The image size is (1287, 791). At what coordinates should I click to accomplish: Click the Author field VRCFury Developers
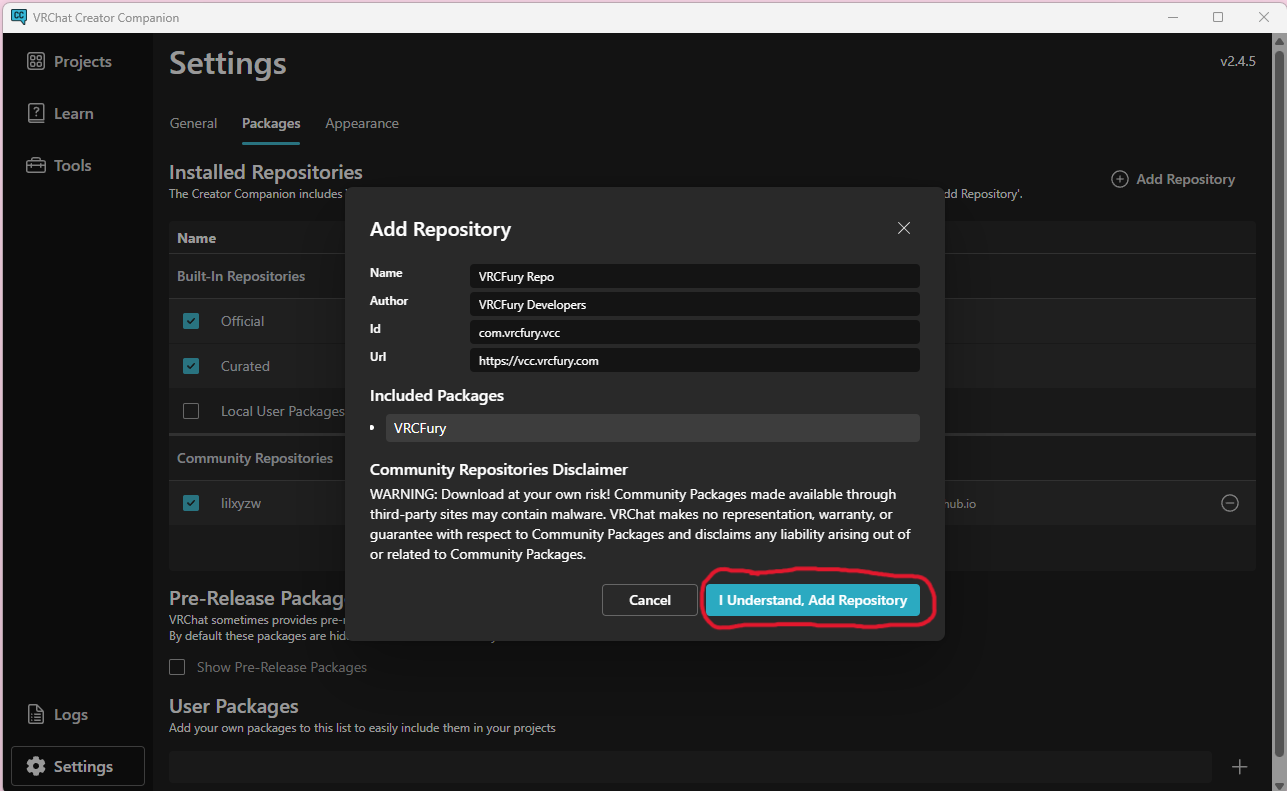coord(695,304)
